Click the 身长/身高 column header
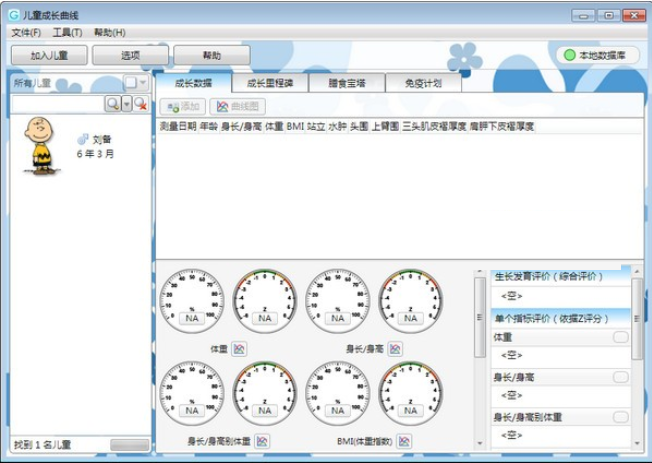Image resolution: width=652 pixels, height=463 pixels. (241, 126)
